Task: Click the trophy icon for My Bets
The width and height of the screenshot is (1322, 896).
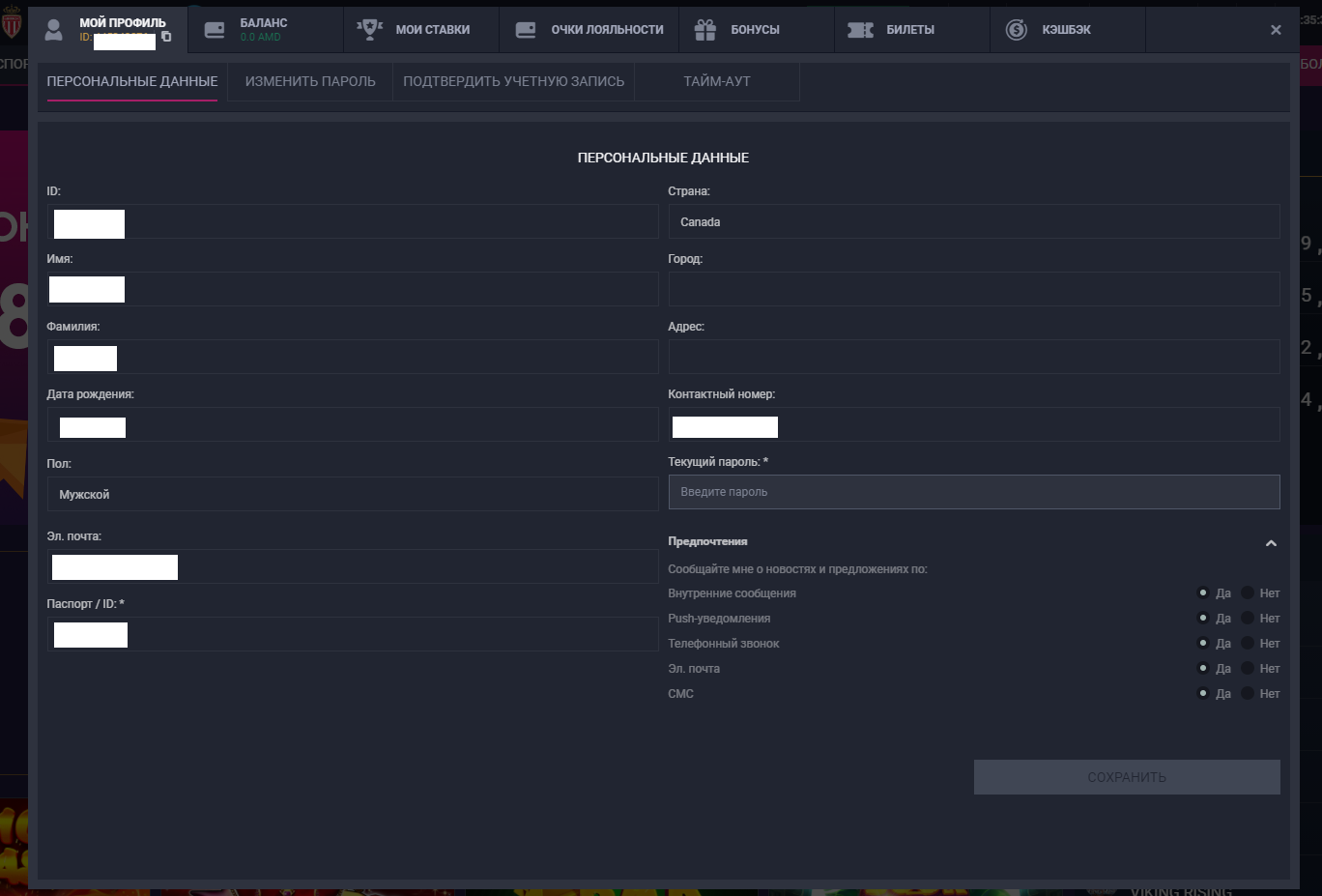Action: pyautogui.click(x=370, y=29)
